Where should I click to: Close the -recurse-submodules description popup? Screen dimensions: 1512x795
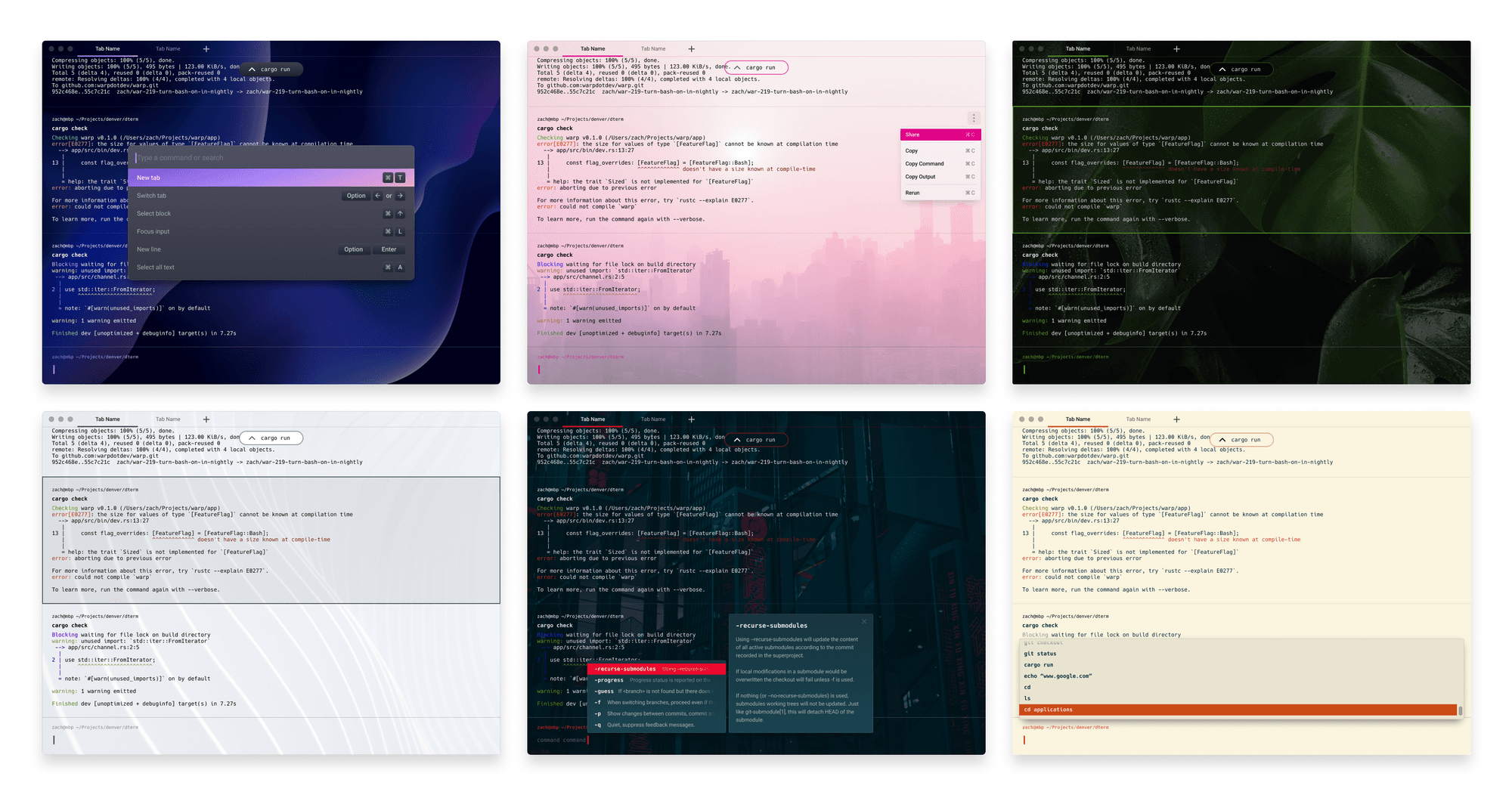tap(864, 621)
